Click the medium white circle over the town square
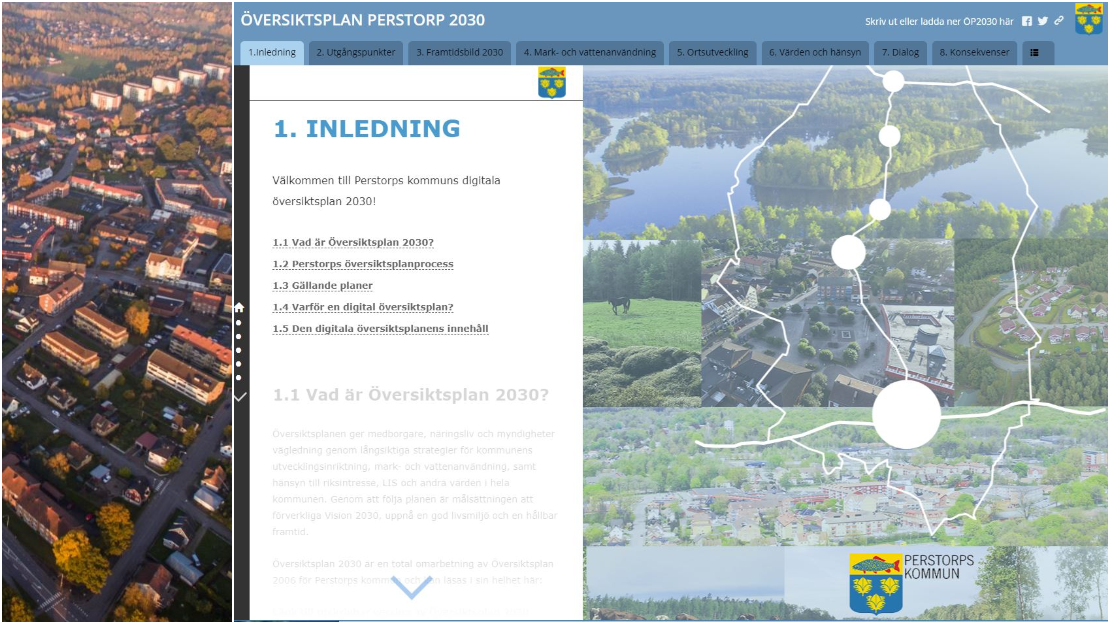This screenshot has width=1110, height=624. coord(848,252)
